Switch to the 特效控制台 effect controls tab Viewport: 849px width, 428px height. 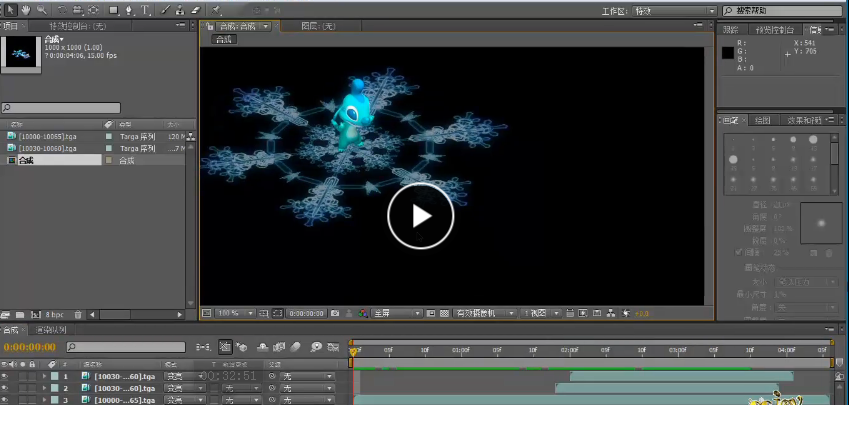click(77, 25)
